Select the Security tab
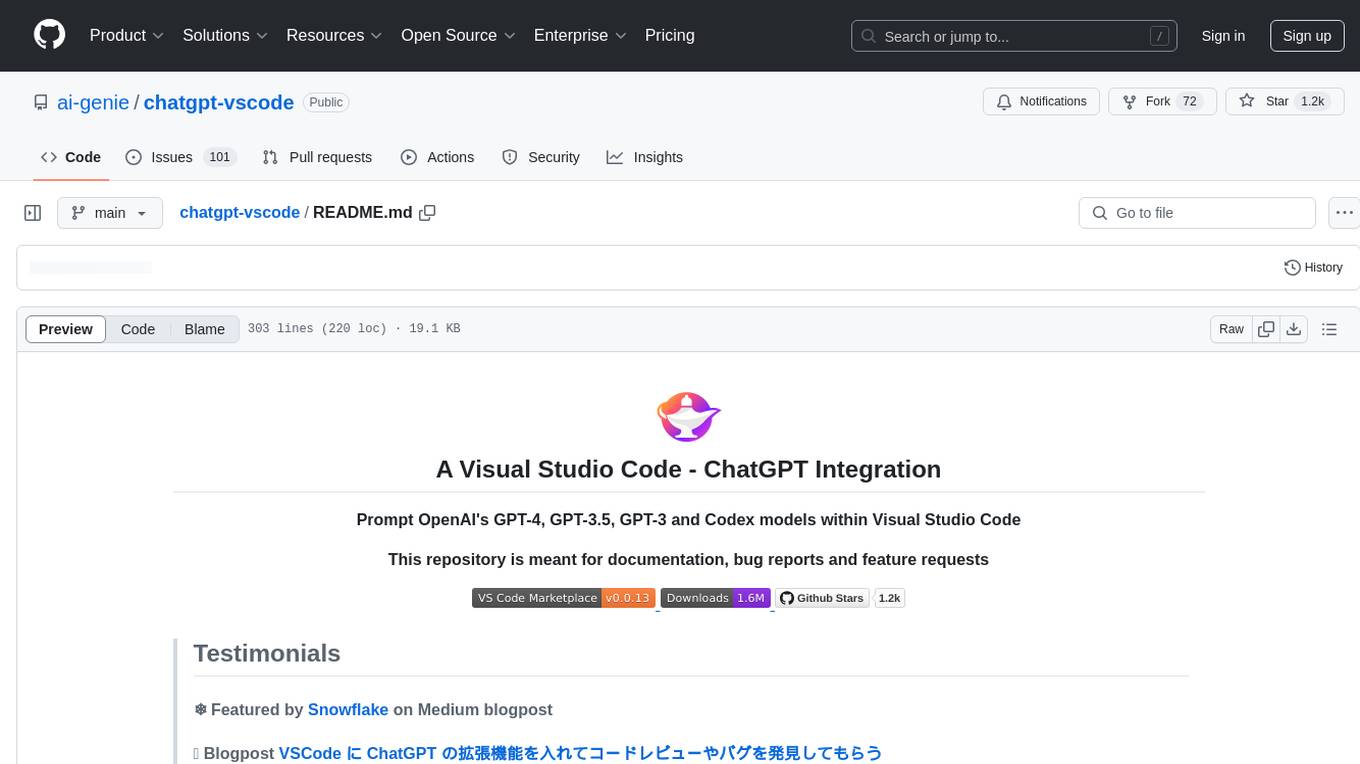The height and width of the screenshot is (764, 1360). click(x=541, y=157)
